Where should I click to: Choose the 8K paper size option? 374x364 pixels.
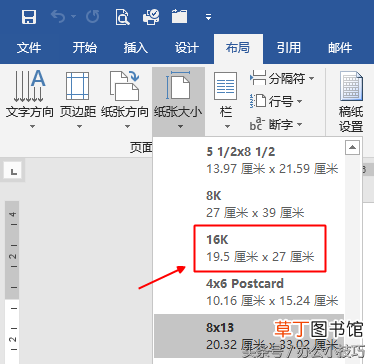(249, 204)
